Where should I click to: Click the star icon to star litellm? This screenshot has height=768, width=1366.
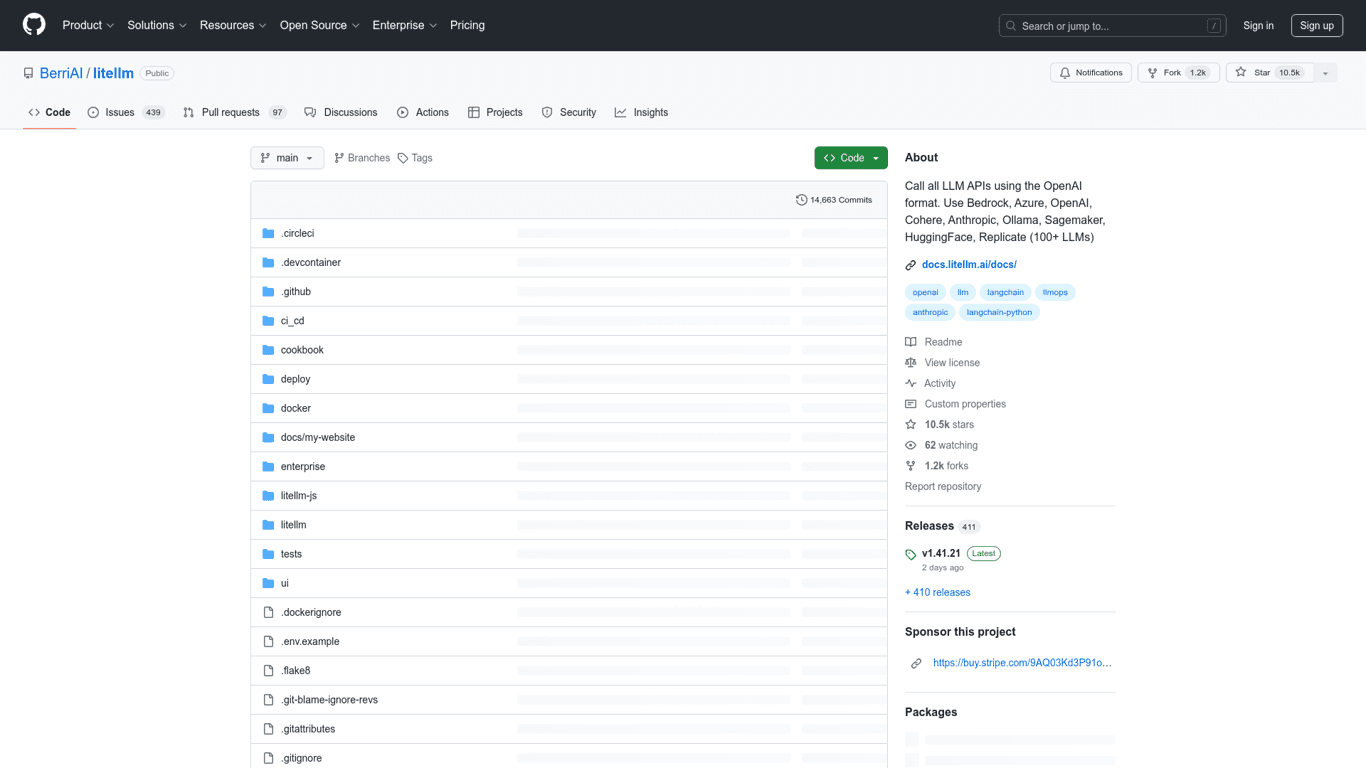point(1238,72)
